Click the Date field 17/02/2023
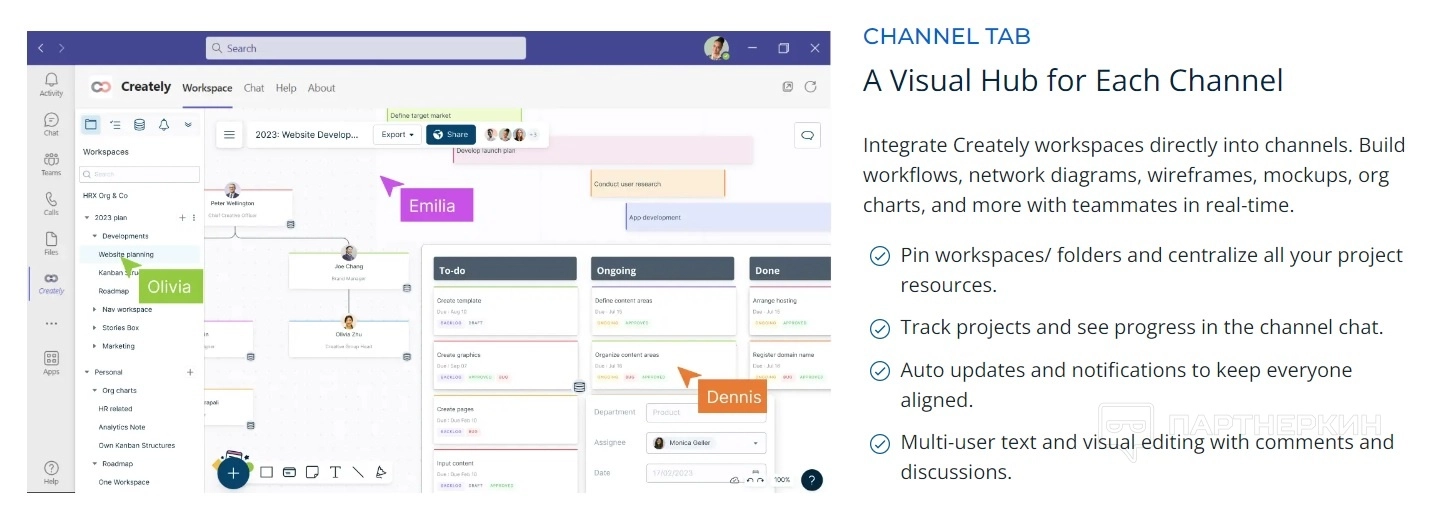Screen dimensions: 1433x515 click(706, 472)
